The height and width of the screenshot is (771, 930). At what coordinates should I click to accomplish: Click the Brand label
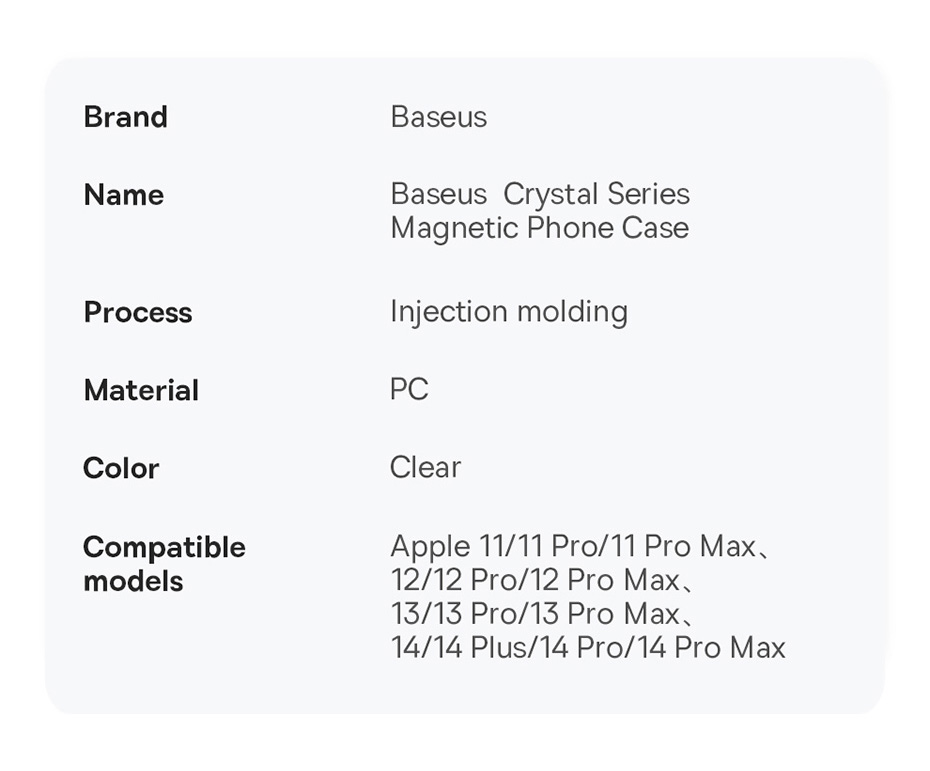[125, 117]
